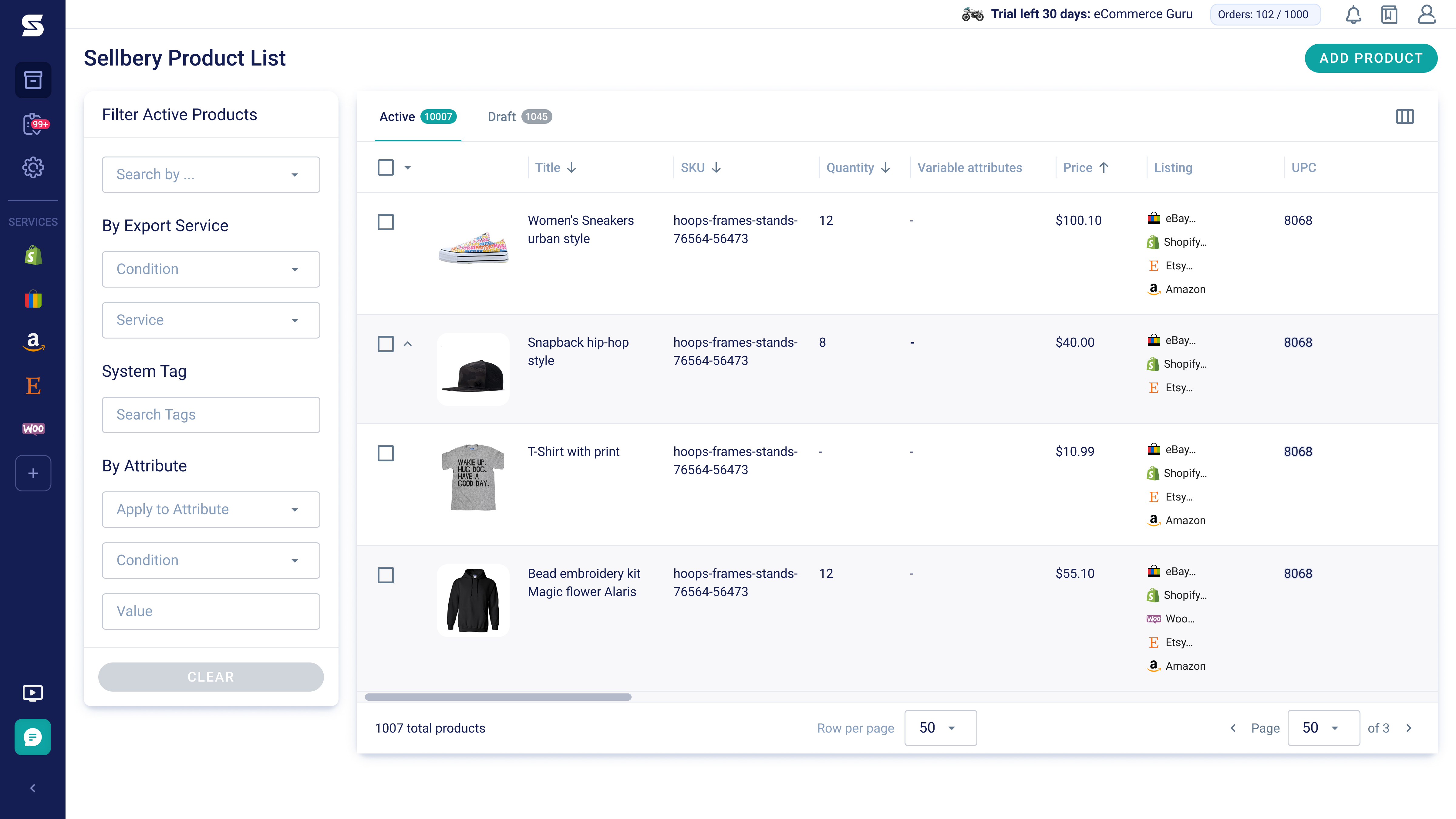This screenshot has width=1456, height=819.
Task: Select the Active products tab
Action: 397,116
